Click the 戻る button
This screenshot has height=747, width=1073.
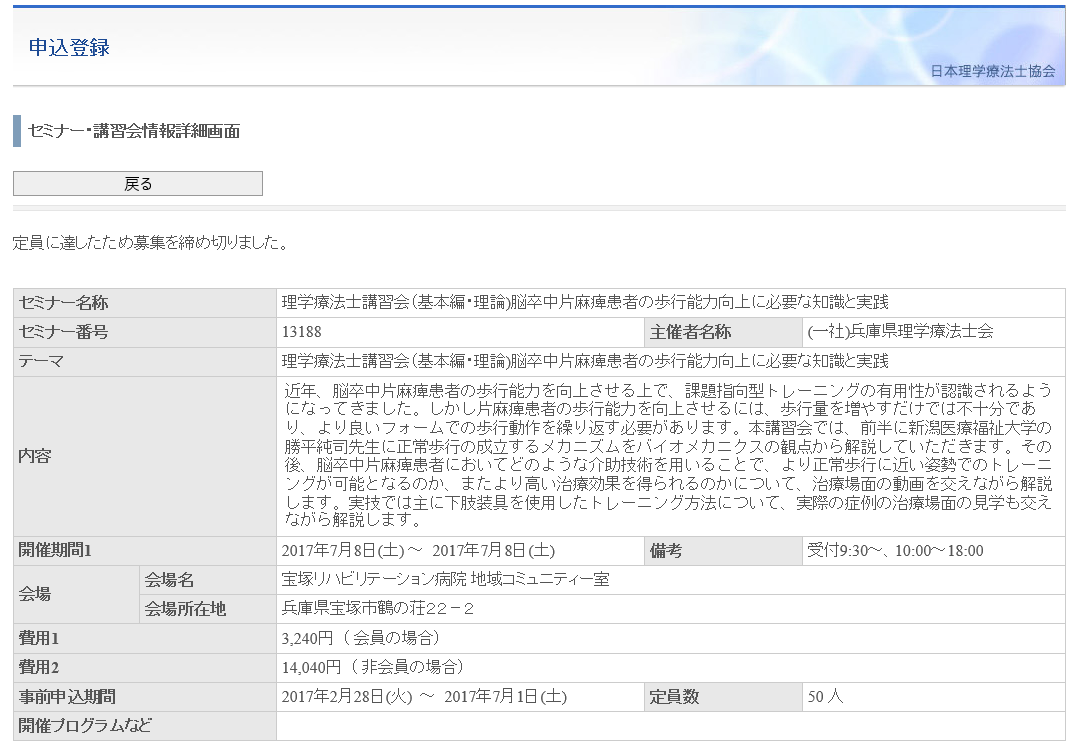[x=138, y=183]
